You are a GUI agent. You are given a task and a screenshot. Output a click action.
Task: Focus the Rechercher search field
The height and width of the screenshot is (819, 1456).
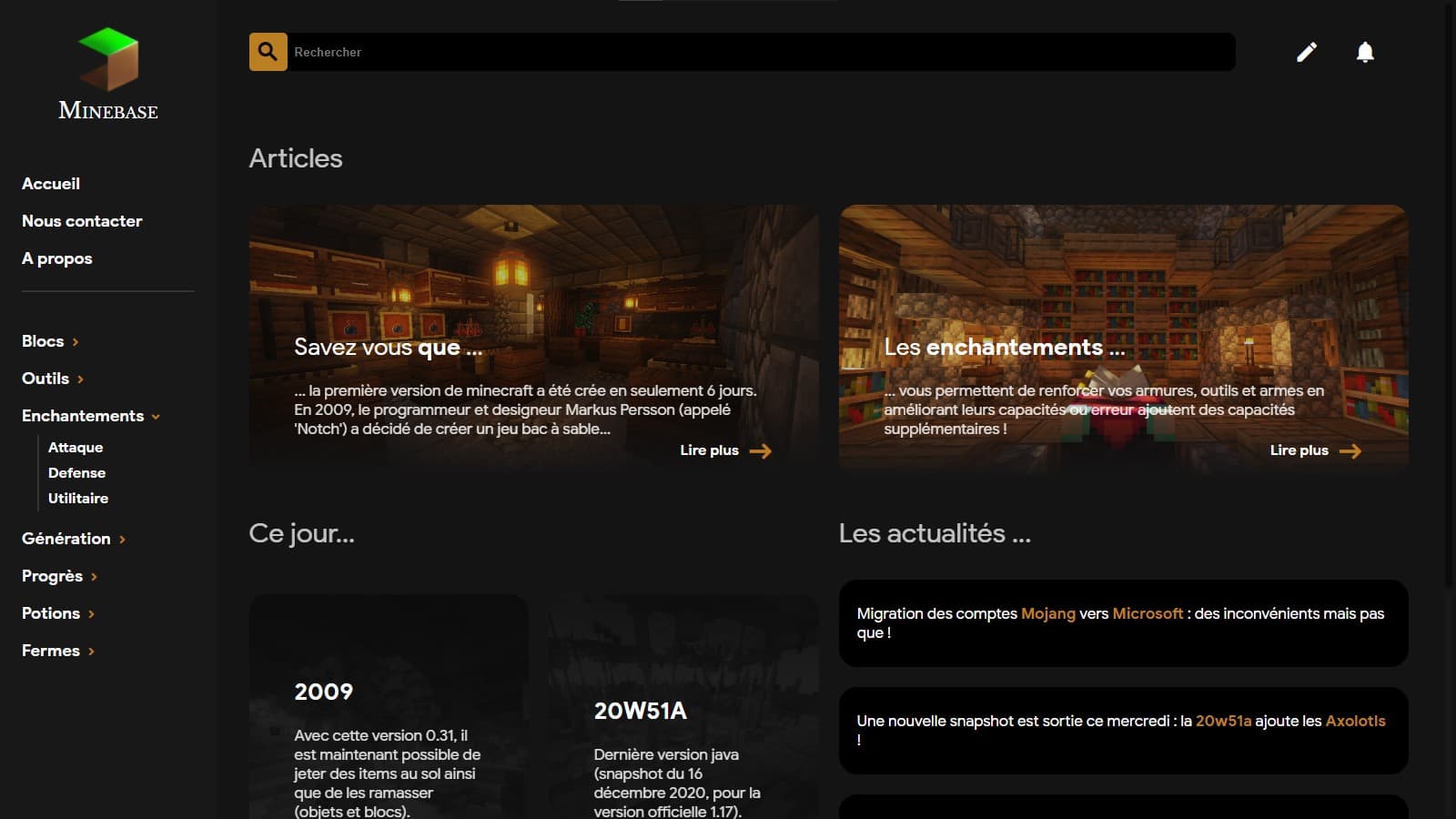(x=762, y=52)
